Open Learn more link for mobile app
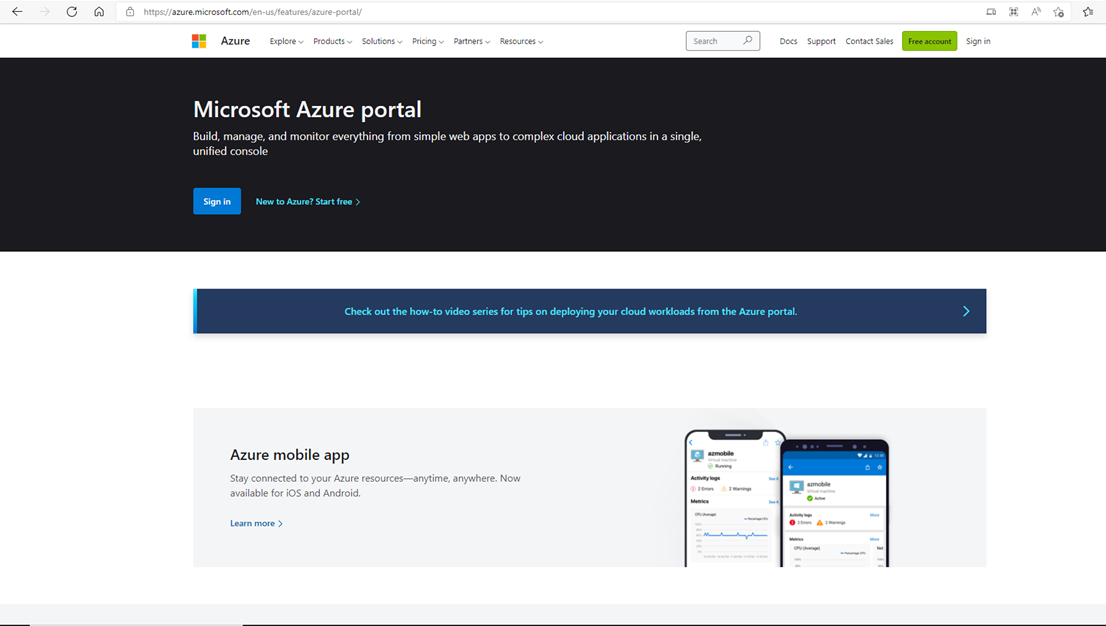Screen dimensions: 1106x626 pyautogui.click(x=256, y=523)
